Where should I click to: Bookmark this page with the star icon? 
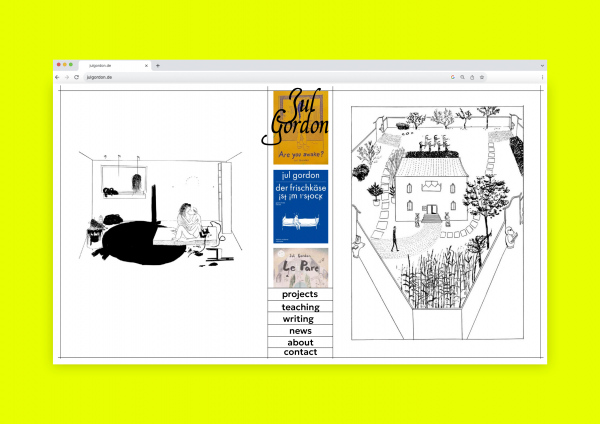coord(482,77)
